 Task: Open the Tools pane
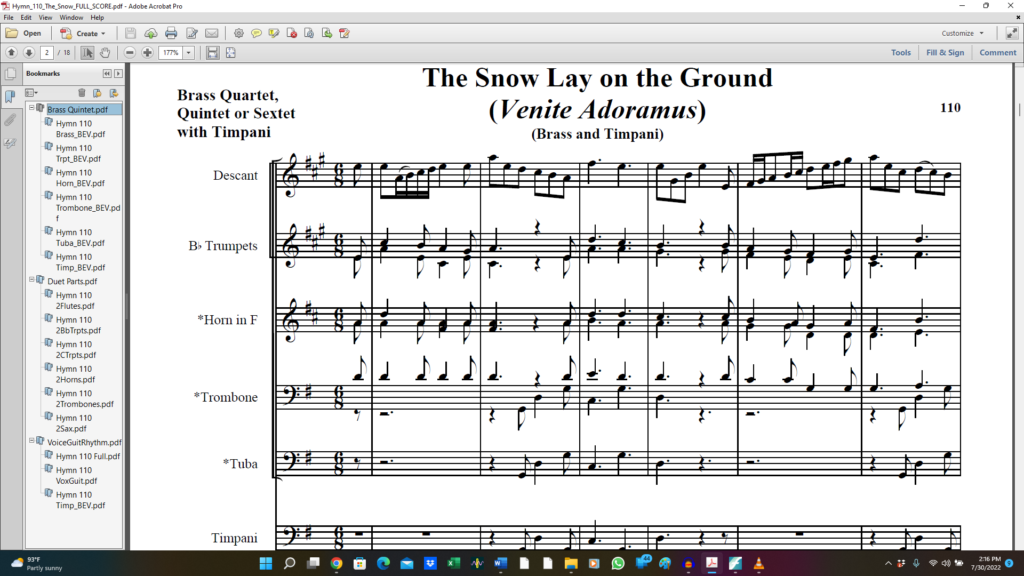901,53
